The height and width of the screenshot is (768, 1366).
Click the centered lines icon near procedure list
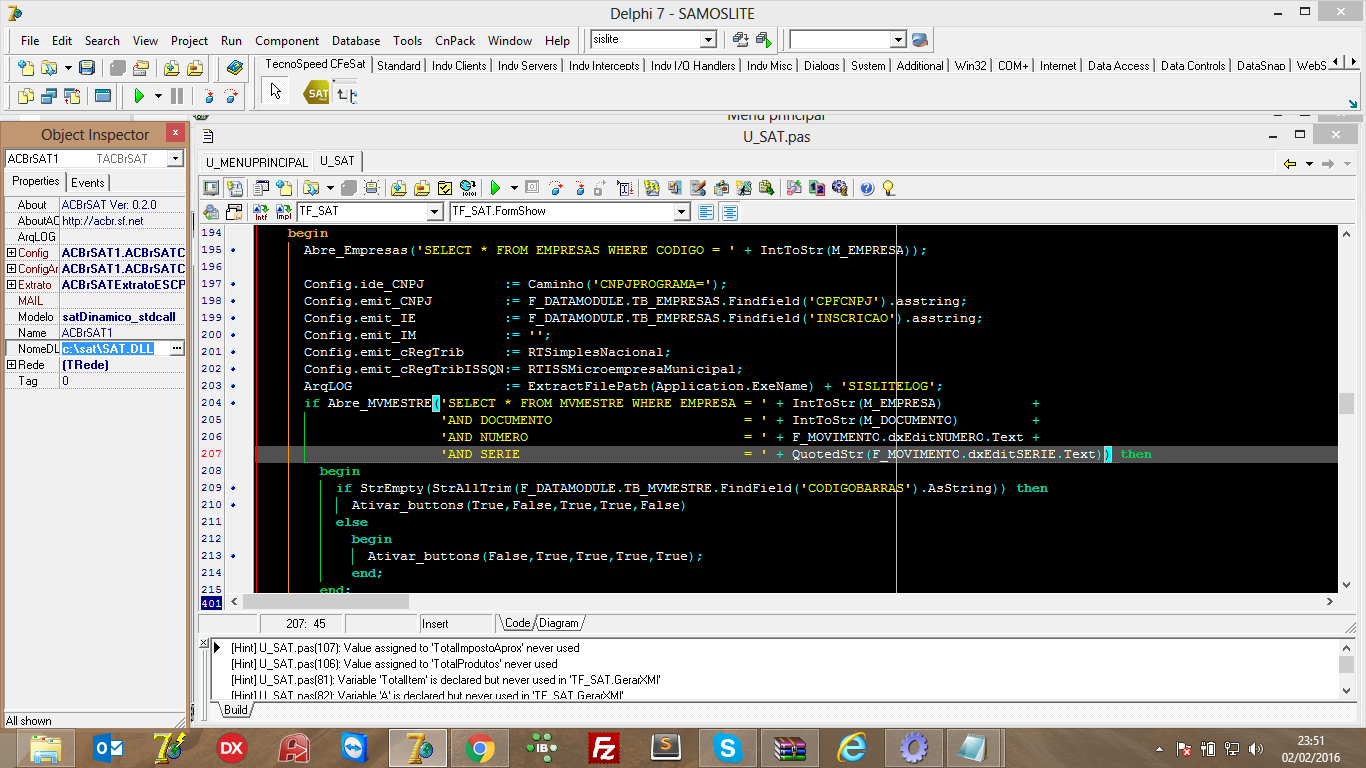(x=730, y=211)
